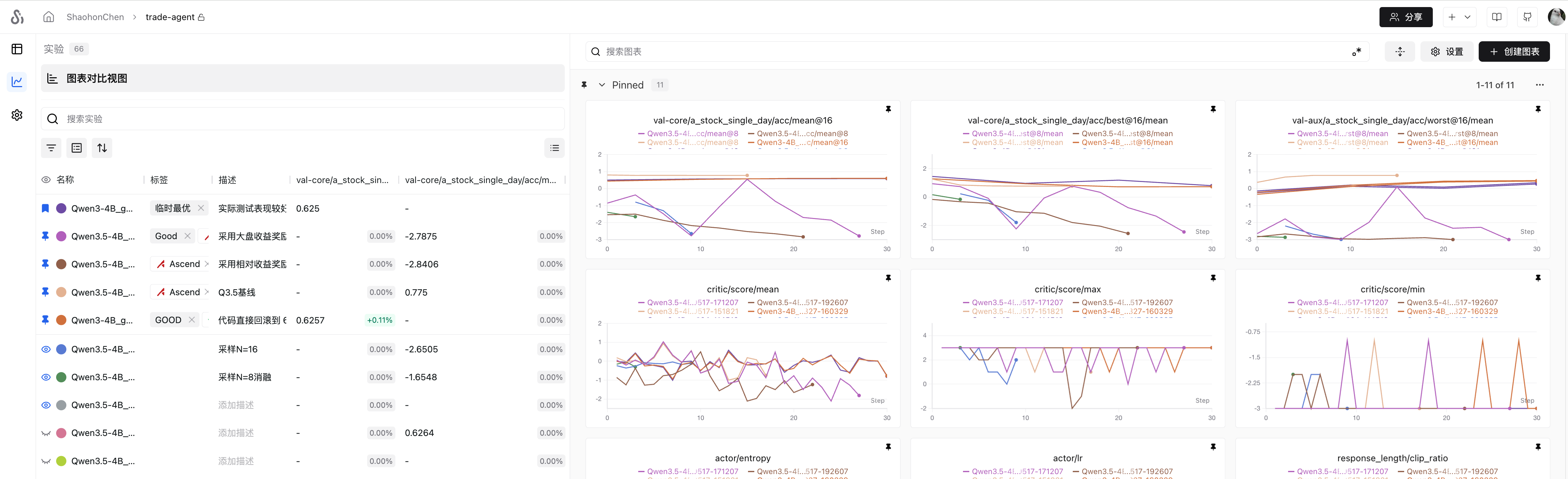Open the sort experiments icon

click(x=102, y=148)
